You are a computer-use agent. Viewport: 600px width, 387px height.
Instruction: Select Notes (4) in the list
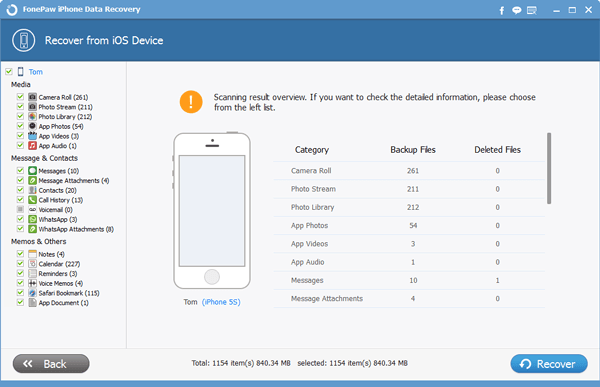[51, 255]
